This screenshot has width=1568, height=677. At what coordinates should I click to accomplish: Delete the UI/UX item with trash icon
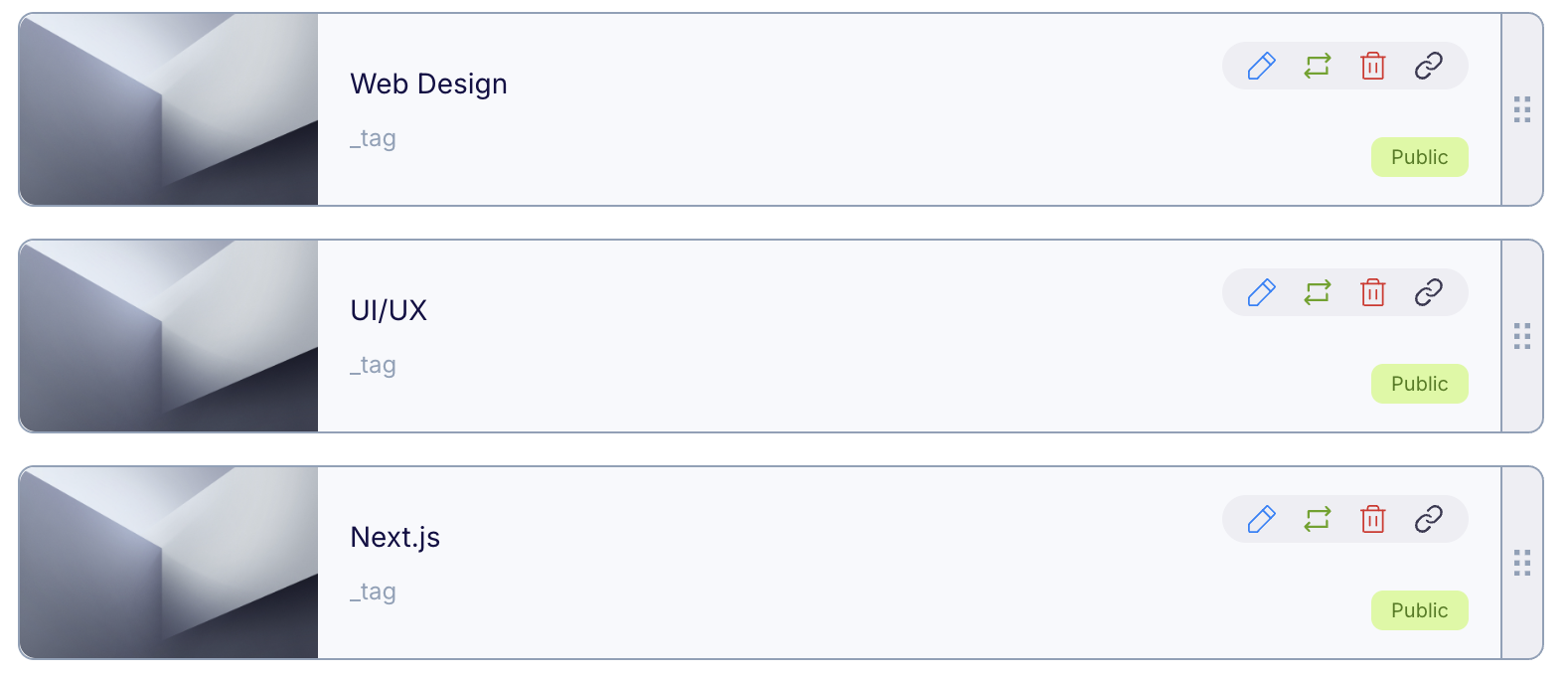click(x=1373, y=292)
